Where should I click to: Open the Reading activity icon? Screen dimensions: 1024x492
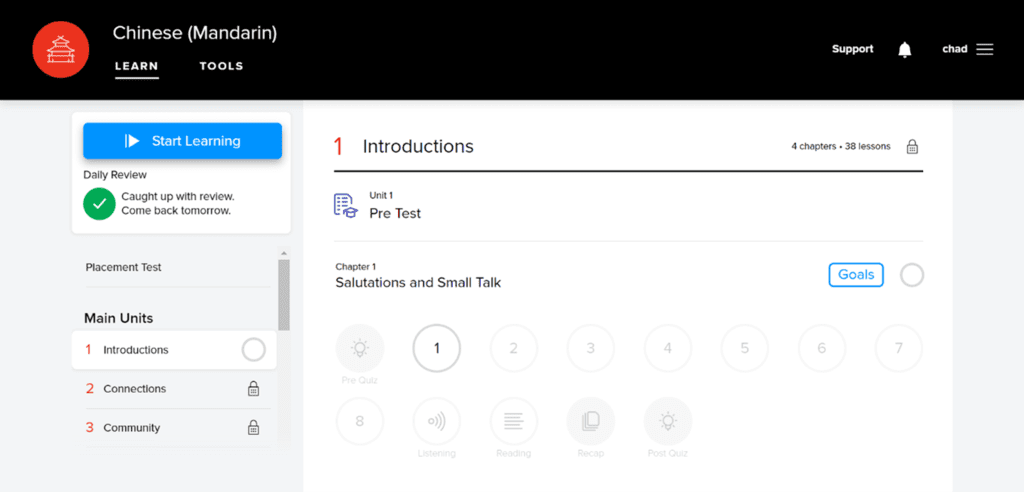pyautogui.click(x=513, y=421)
